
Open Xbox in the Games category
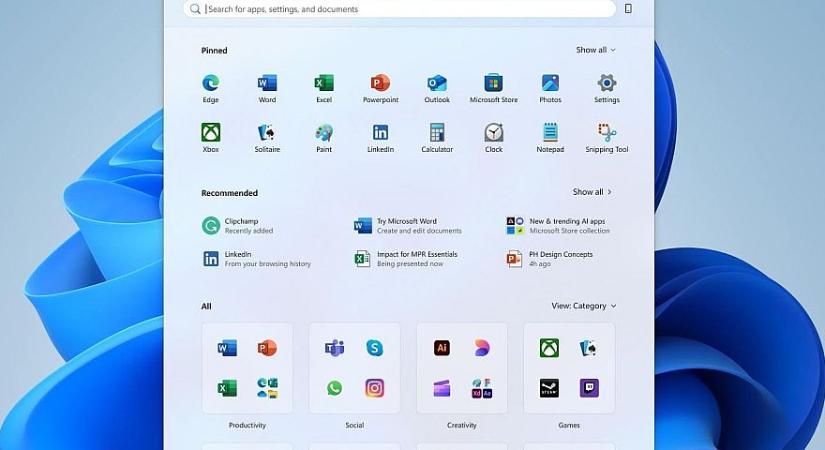tap(549, 348)
